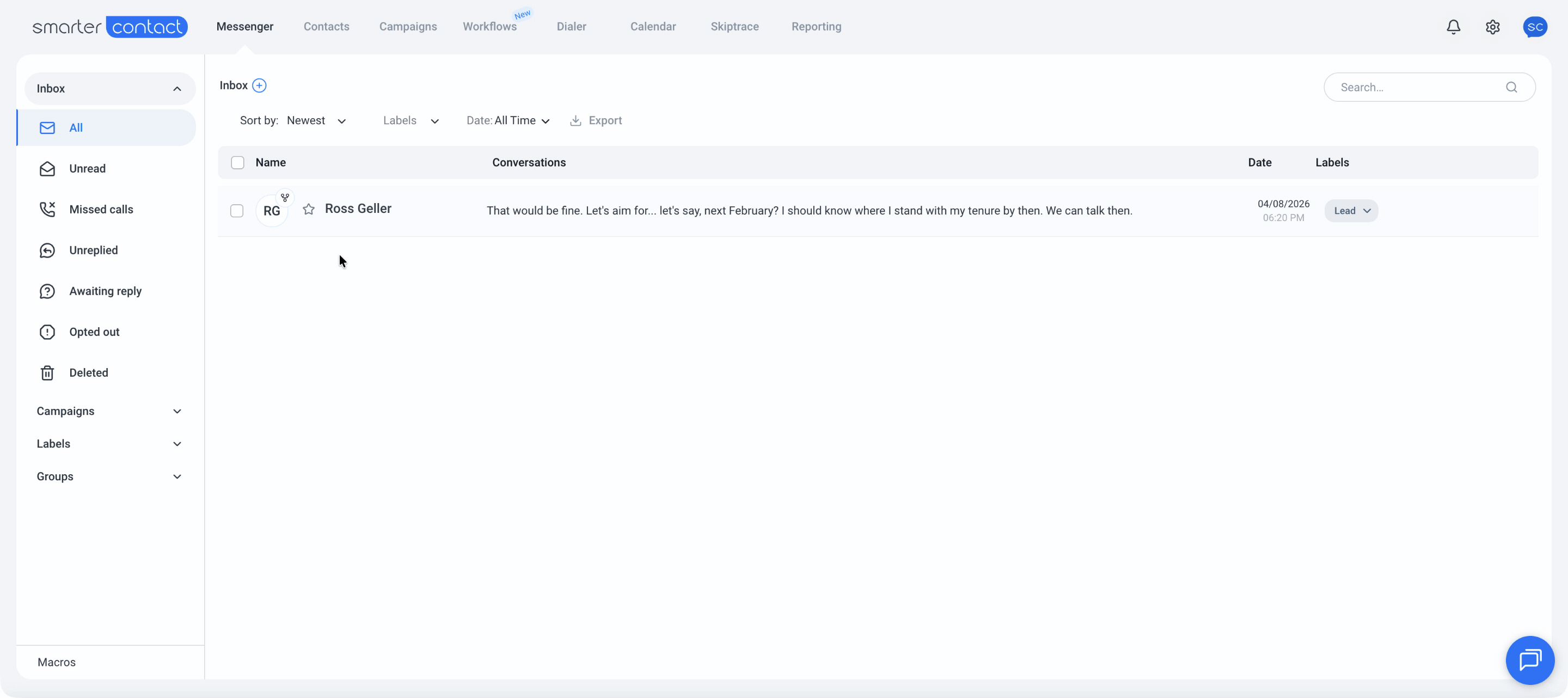Switch to the Contacts tab
Viewport: 1568px width, 698px height.
tap(326, 27)
